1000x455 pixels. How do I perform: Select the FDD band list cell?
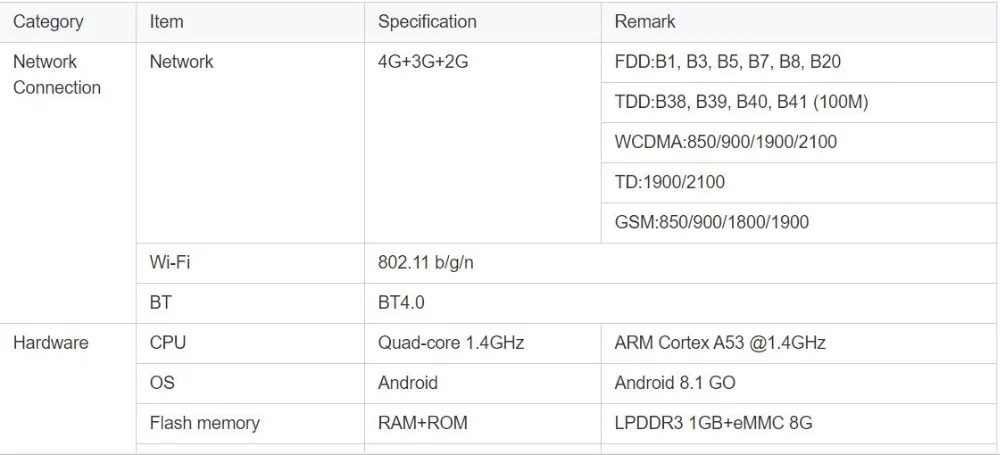[800, 63]
